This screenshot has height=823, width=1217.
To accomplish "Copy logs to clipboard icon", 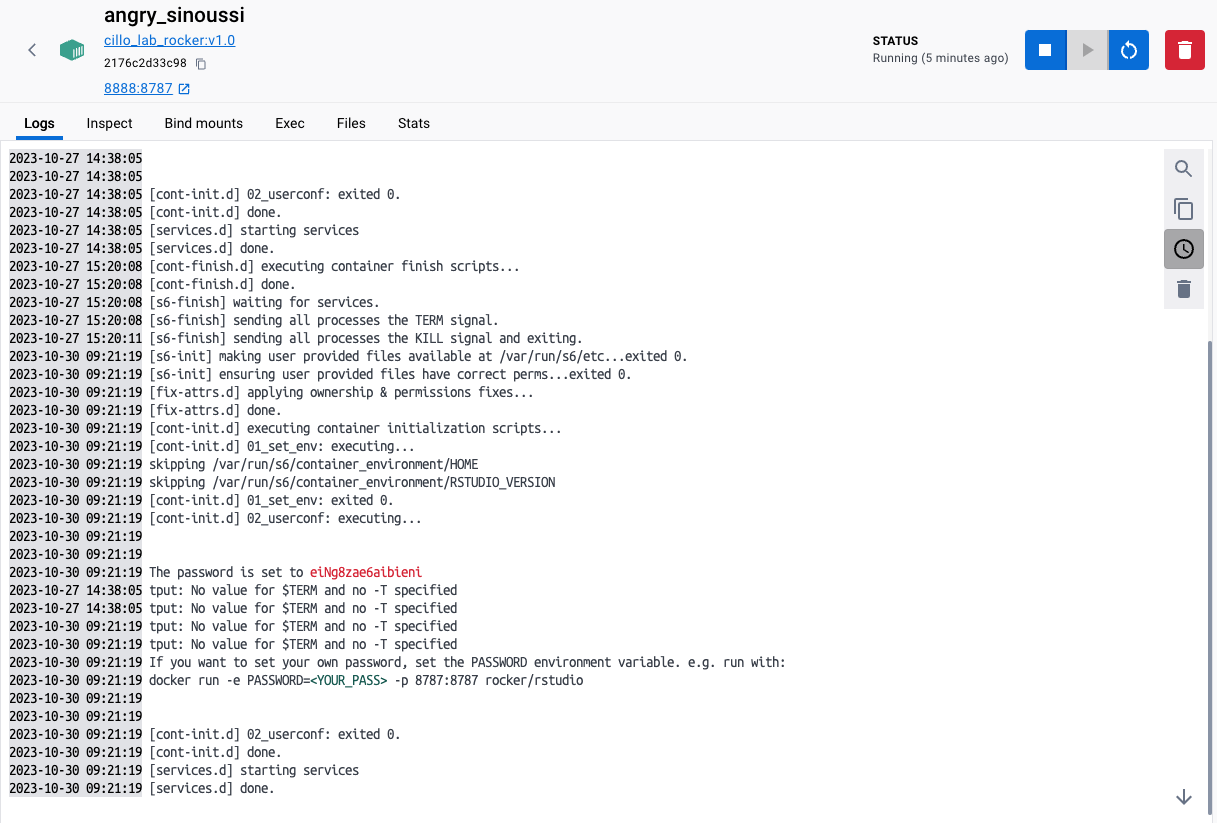I will [1184, 209].
